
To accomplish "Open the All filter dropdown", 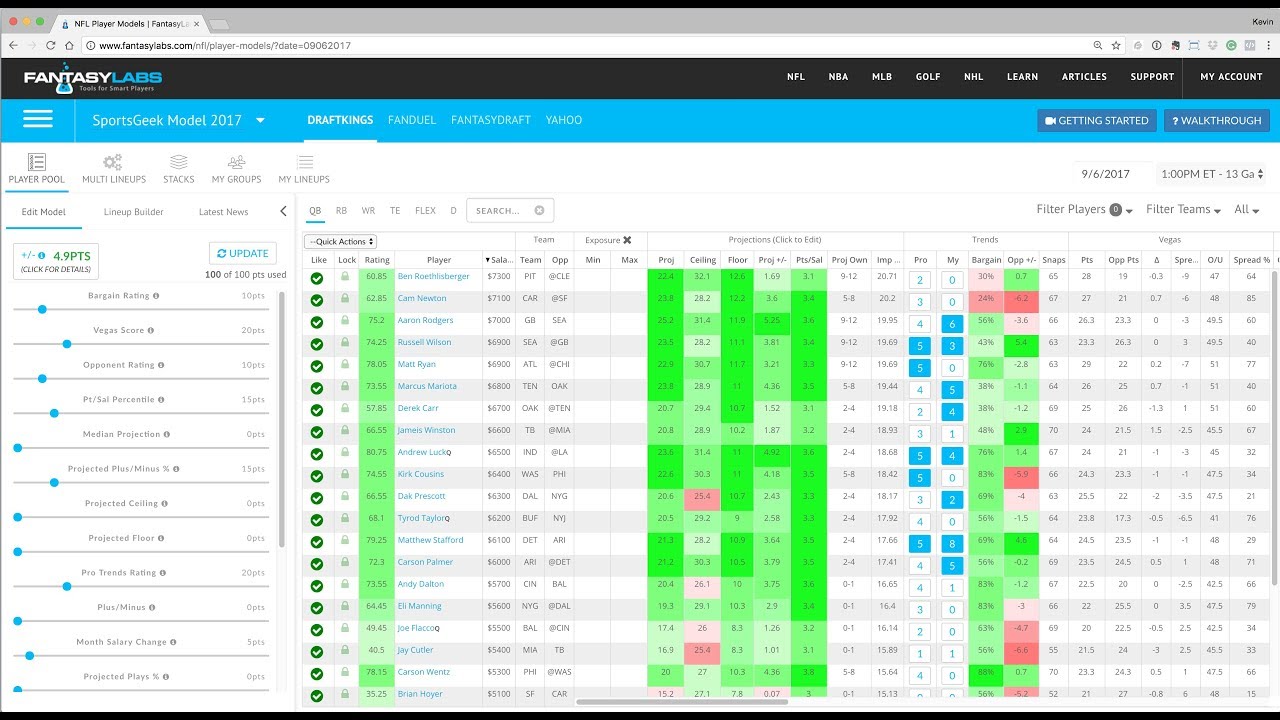I will click(1247, 210).
